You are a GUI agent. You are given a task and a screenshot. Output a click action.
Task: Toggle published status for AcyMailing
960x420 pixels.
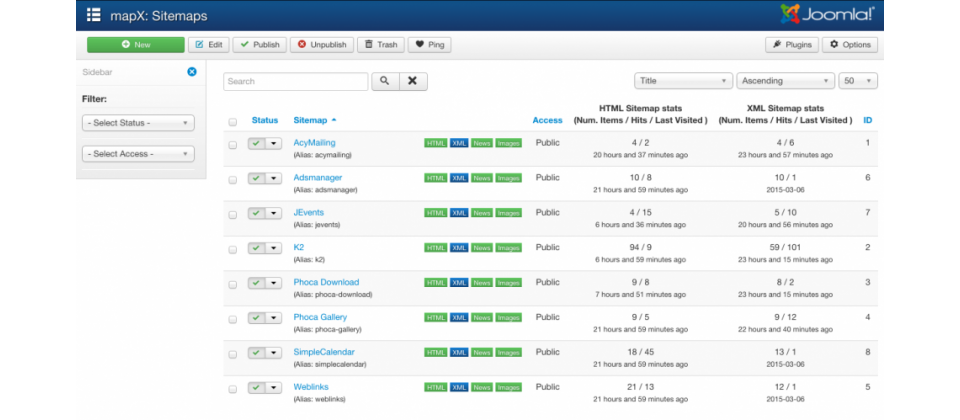click(256, 143)
